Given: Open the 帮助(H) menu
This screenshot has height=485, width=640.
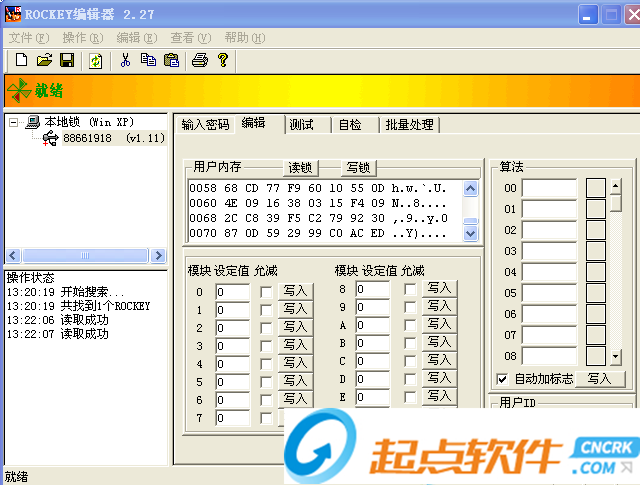Looking at the screenshot, I should click(x=244, y=38).
